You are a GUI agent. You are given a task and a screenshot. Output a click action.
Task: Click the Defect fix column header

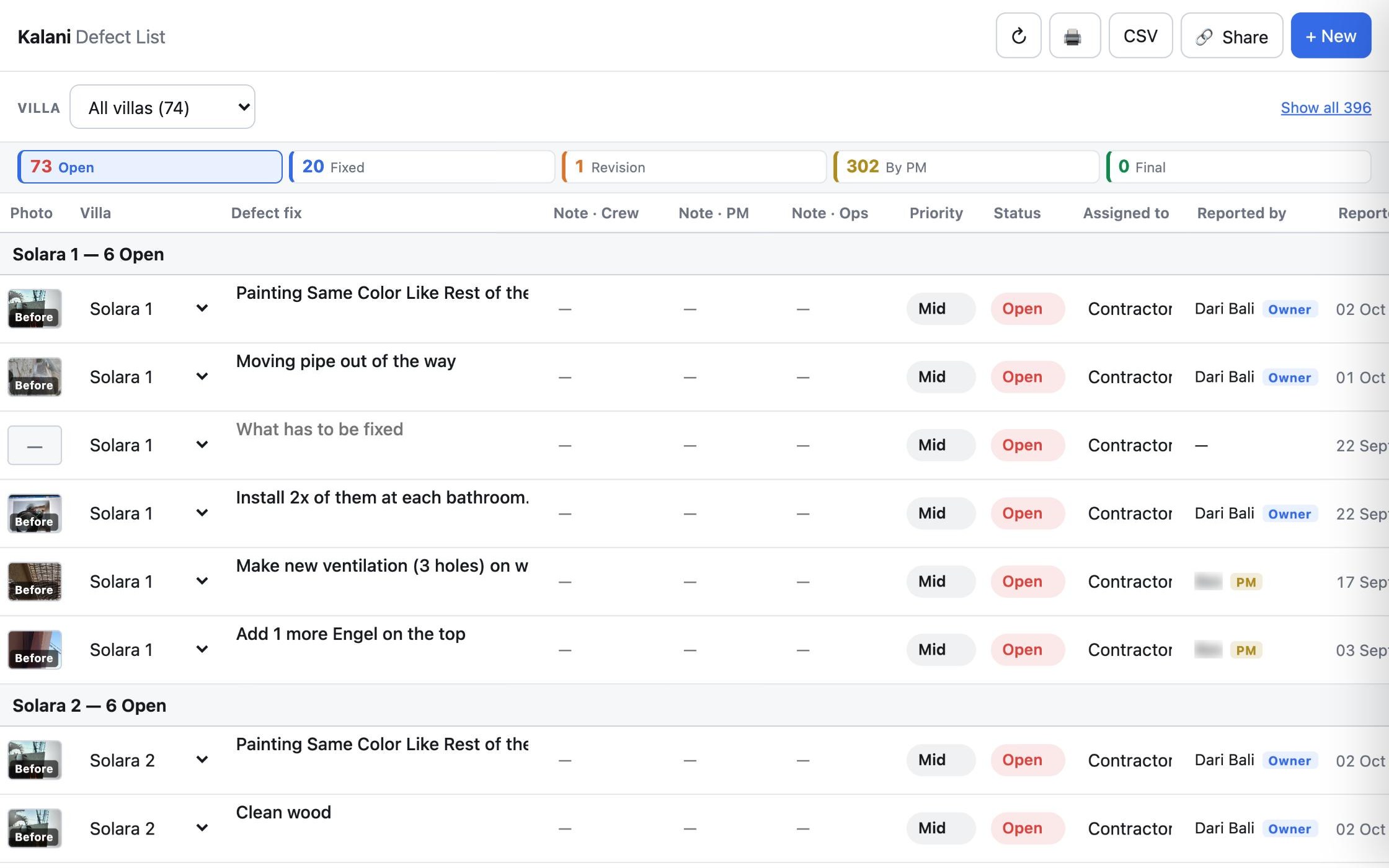click(266, 213)
